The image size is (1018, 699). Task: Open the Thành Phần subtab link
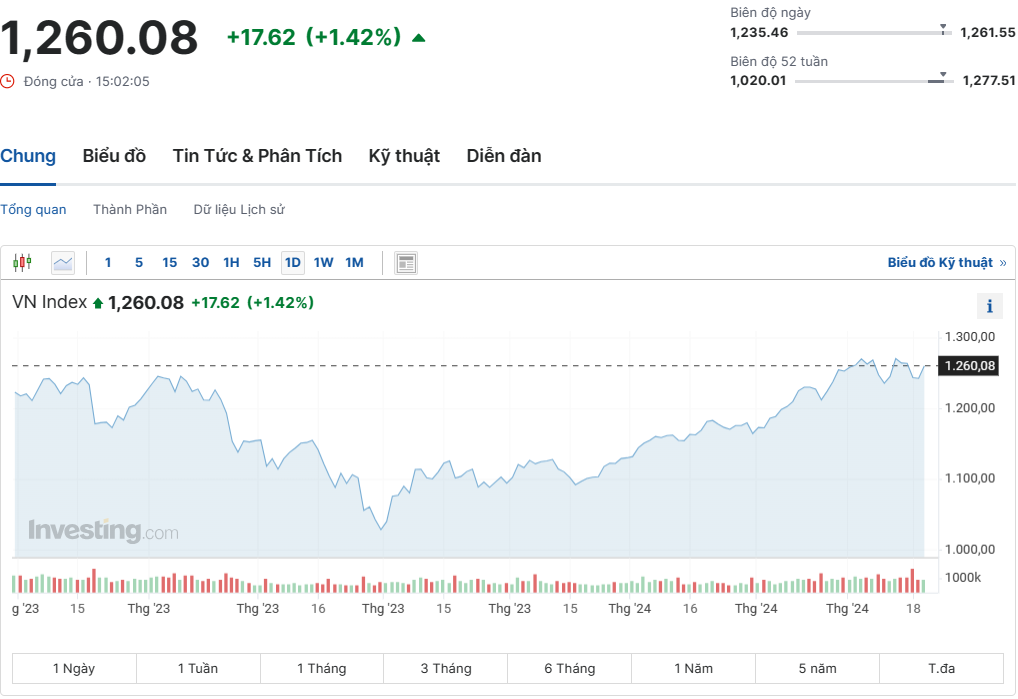pos(130,210)
